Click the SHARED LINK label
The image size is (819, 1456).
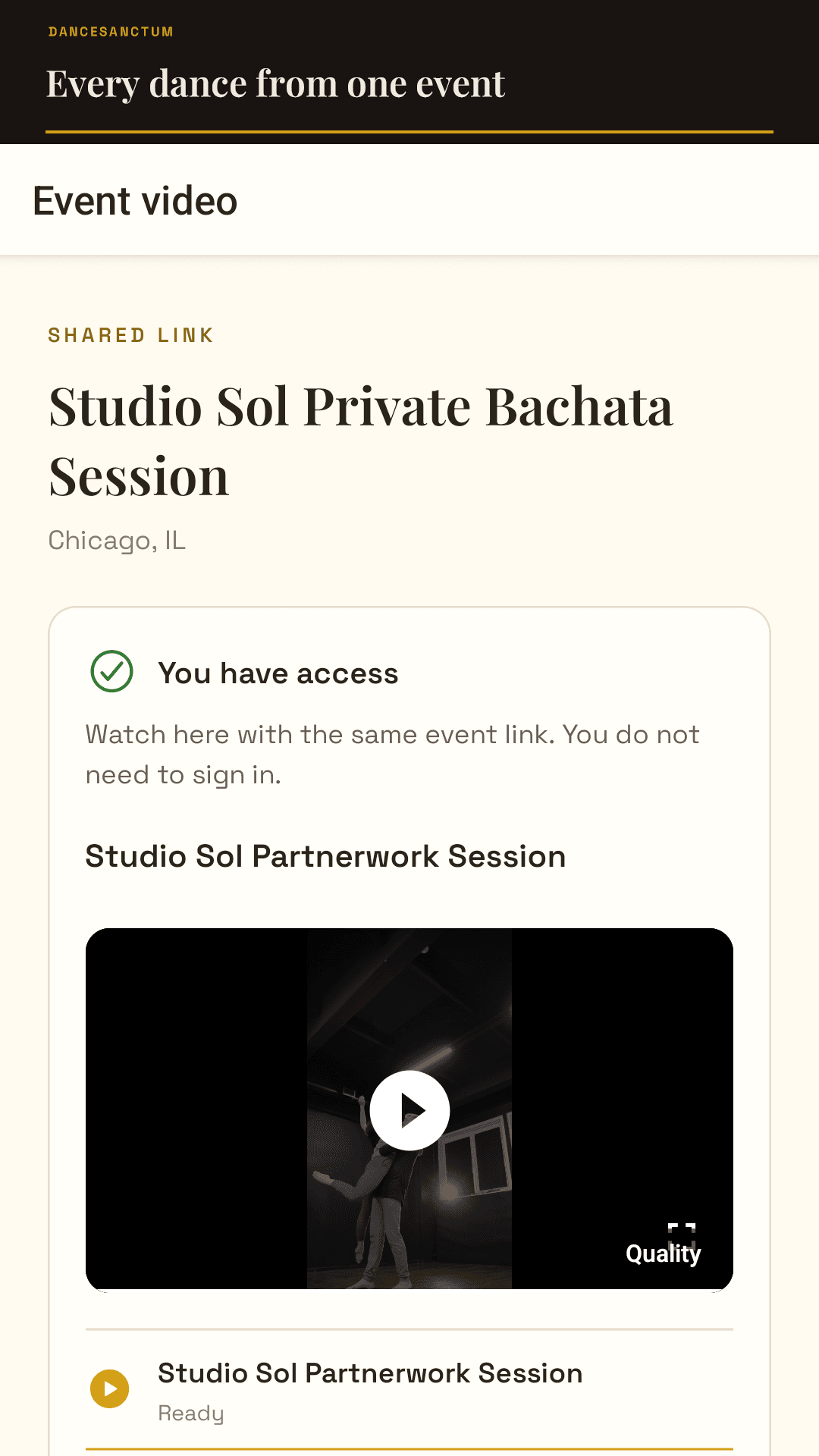131,335
